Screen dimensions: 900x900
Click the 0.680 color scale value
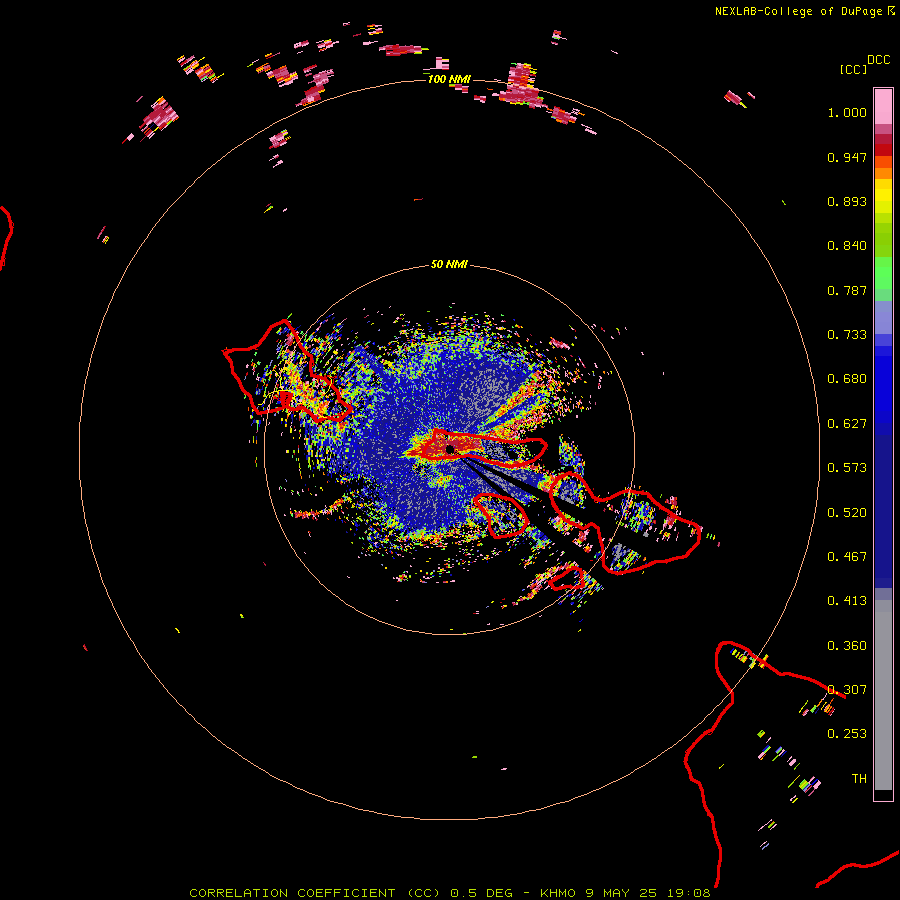(847, 379)
